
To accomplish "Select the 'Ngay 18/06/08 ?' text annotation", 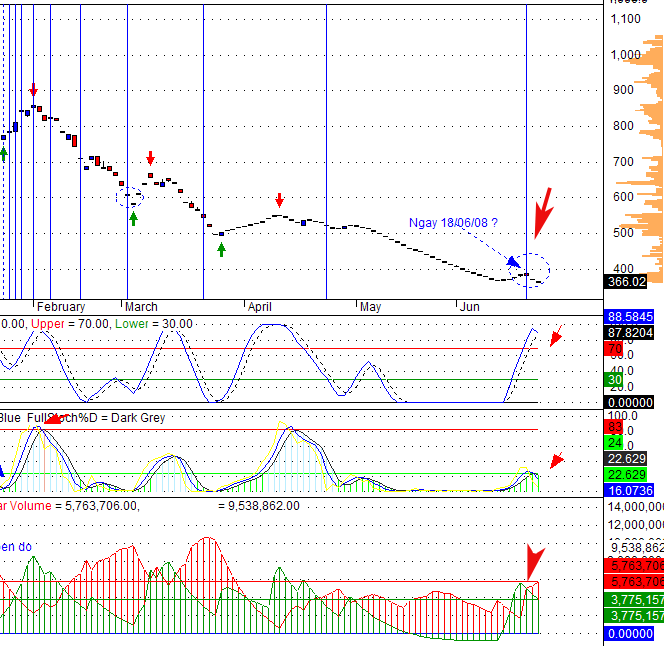I will 453,222.
